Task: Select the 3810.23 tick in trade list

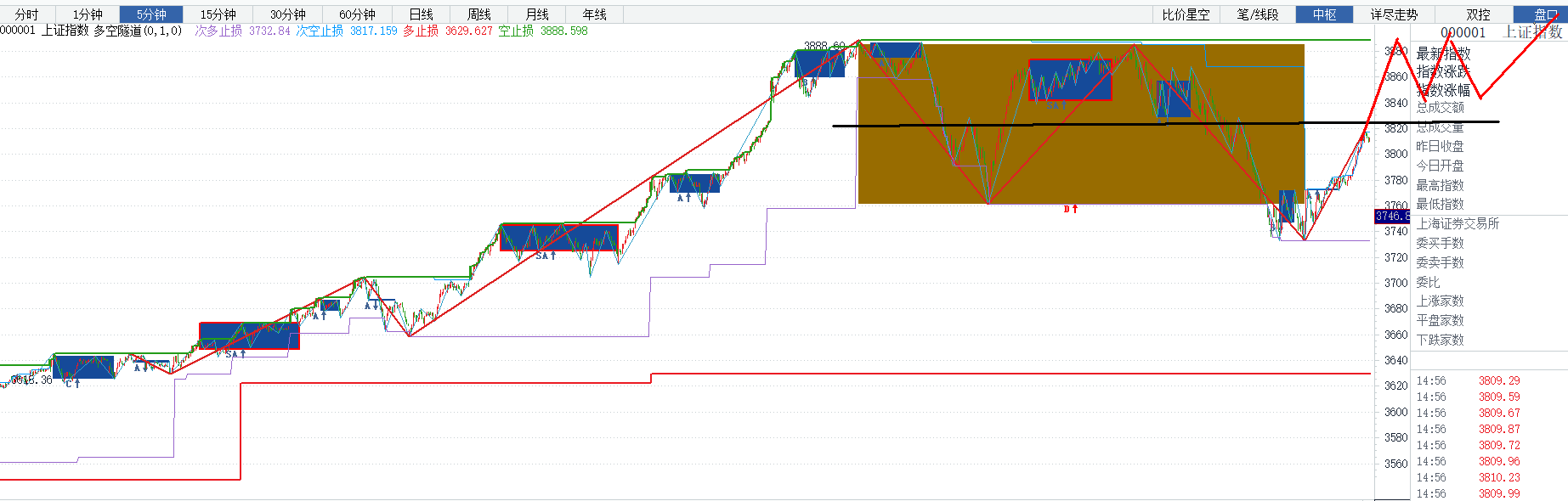Action: coord(1499,477)
